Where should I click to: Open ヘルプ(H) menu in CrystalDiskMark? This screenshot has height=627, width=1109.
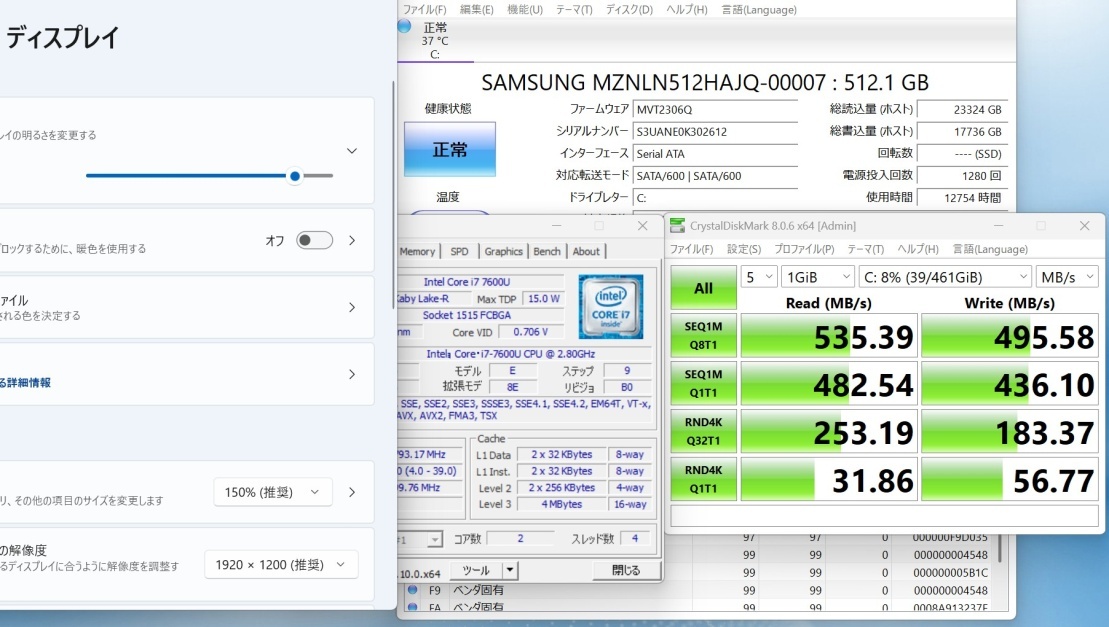tap(918, 249)
